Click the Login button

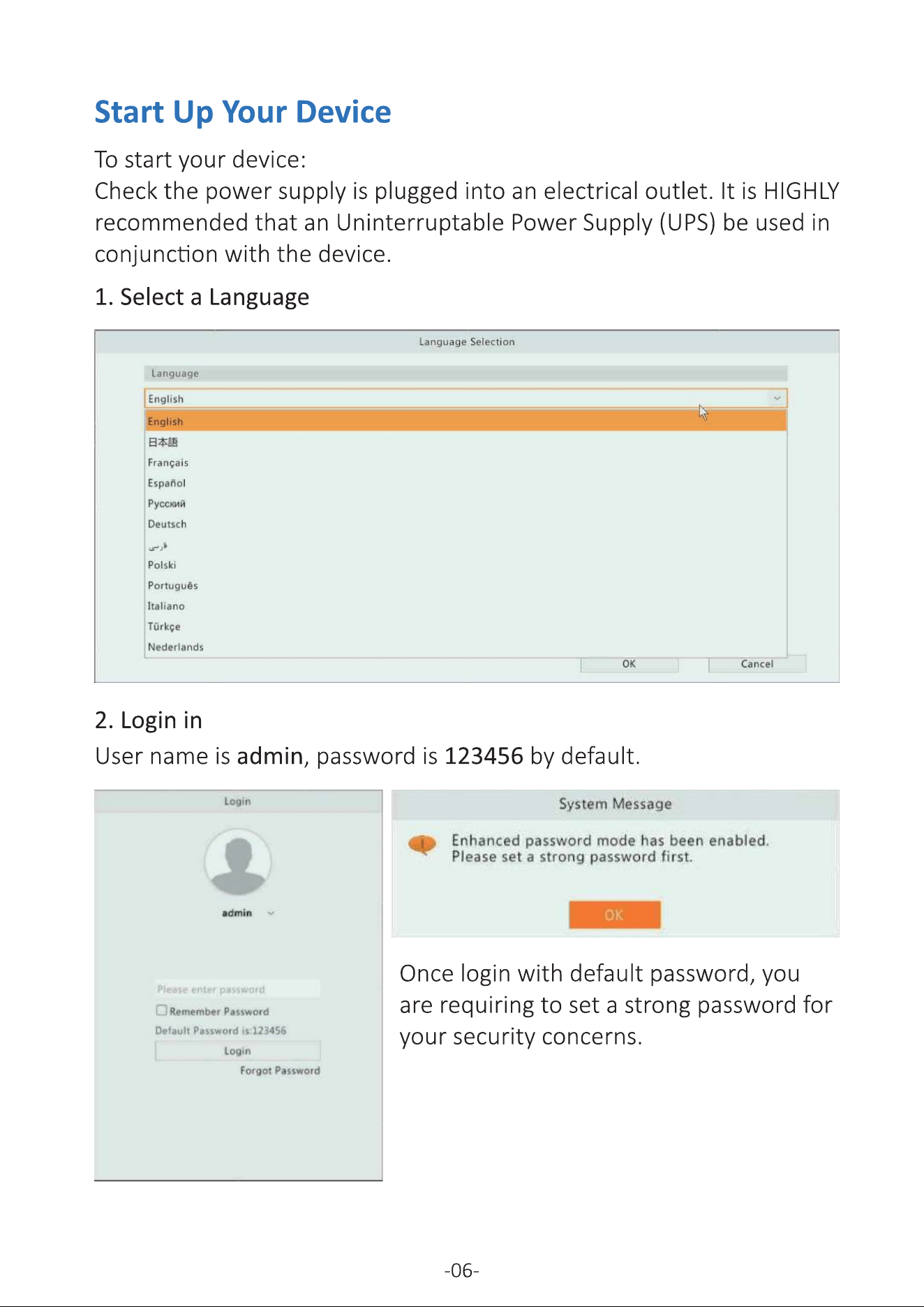coord(237,1051)
